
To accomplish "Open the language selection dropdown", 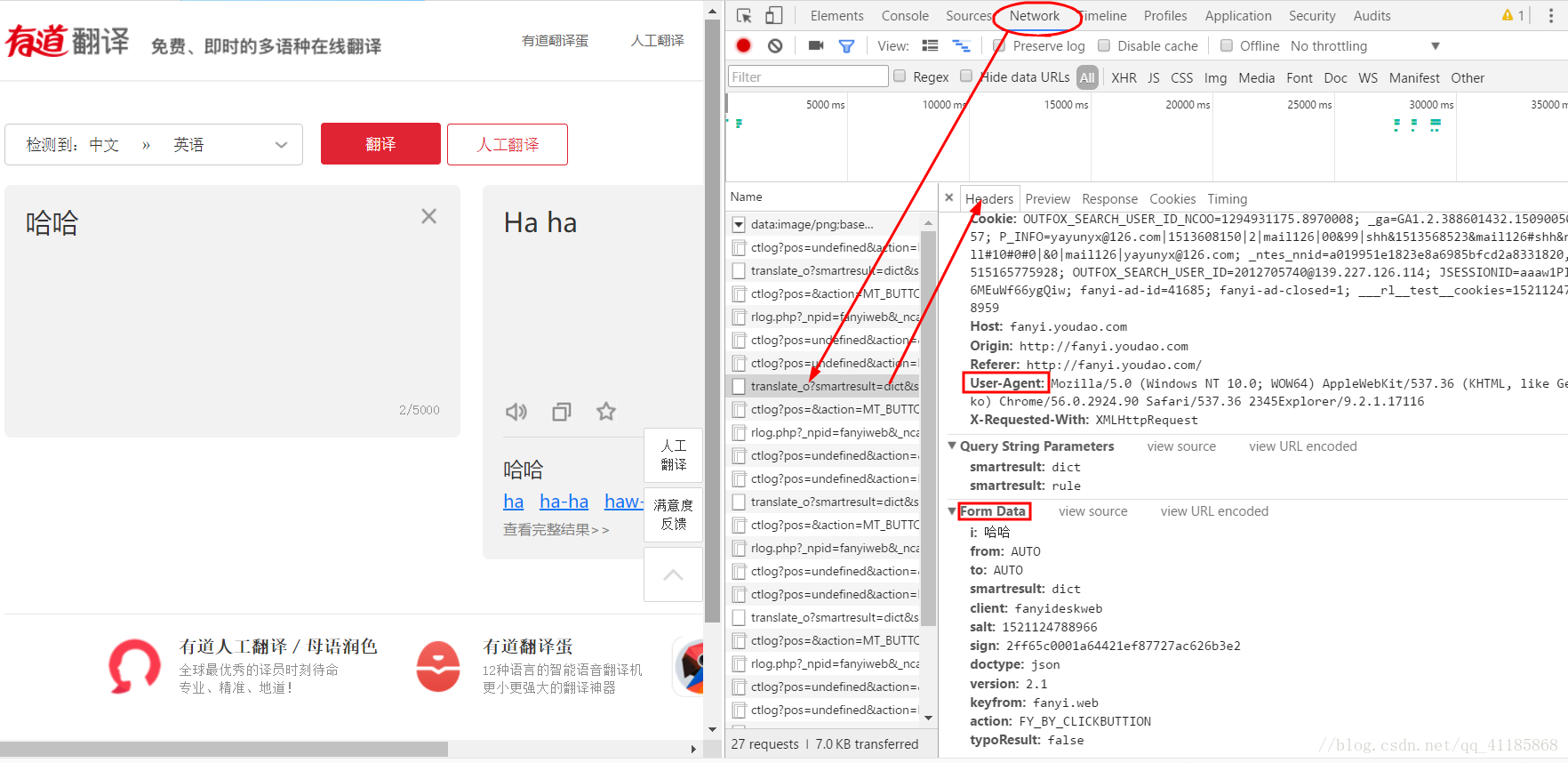I will coord(154,144).
